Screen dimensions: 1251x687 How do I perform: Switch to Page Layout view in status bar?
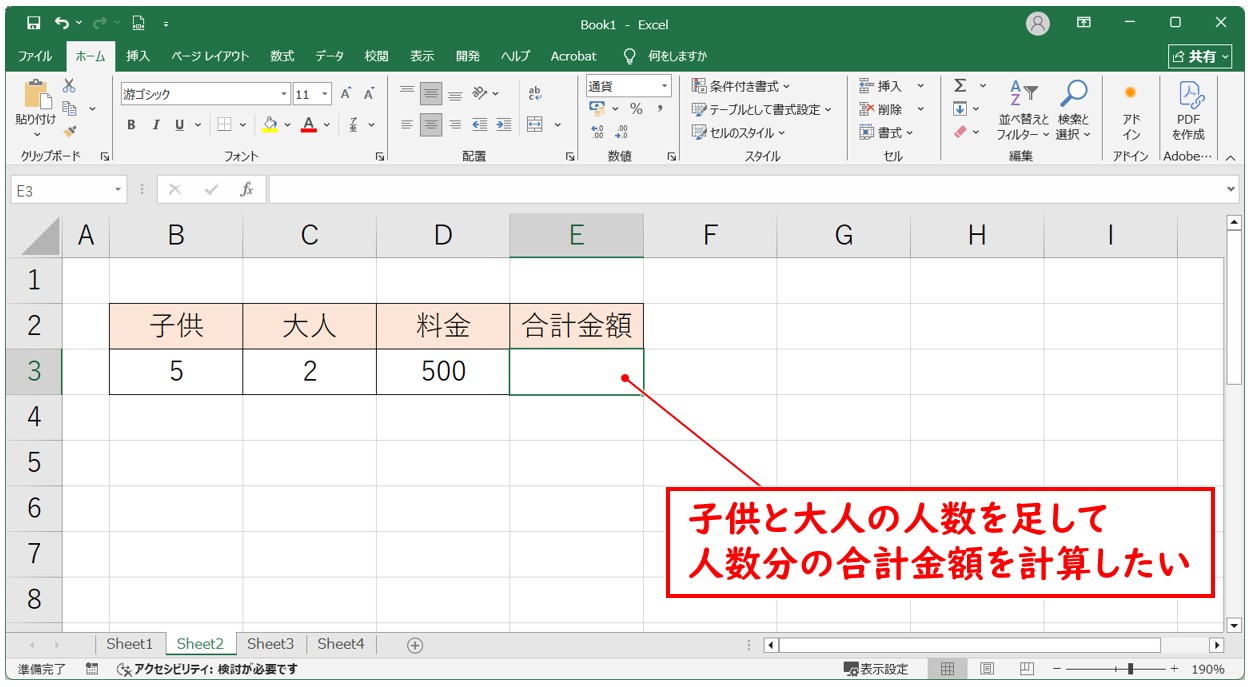click(x=987, y=669)
